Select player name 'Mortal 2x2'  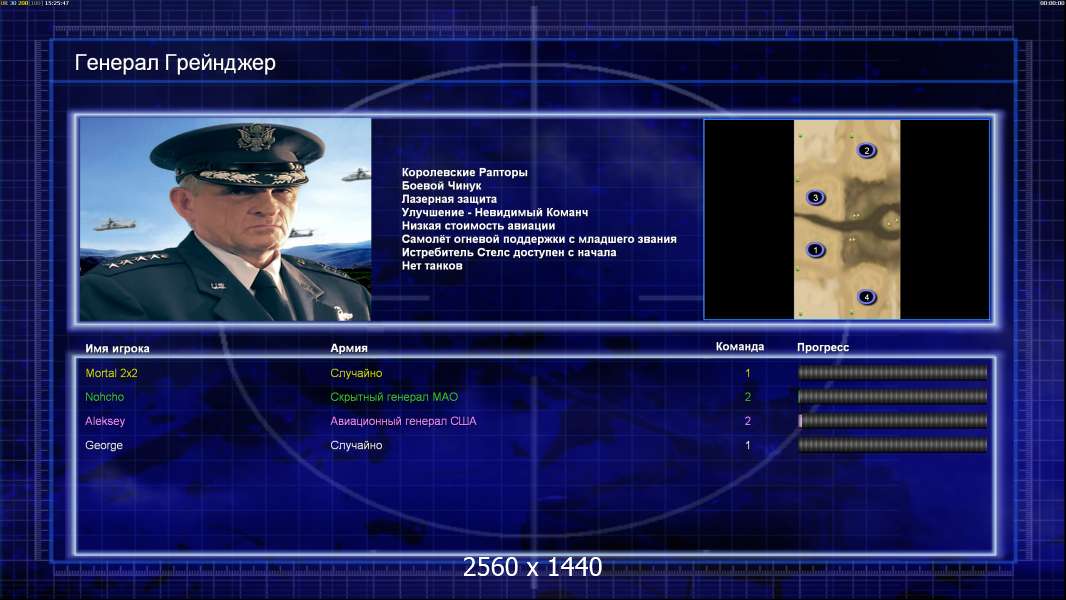pos(111,373)
